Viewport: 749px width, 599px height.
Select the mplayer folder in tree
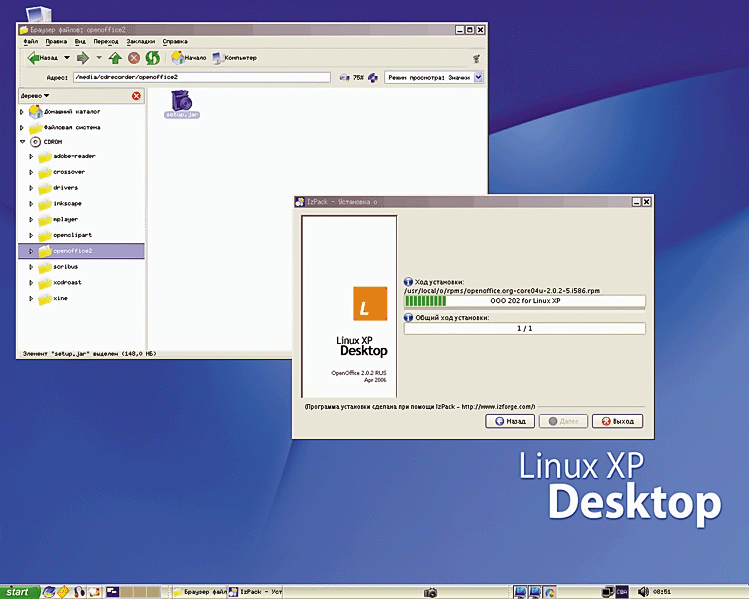(58, 220)
